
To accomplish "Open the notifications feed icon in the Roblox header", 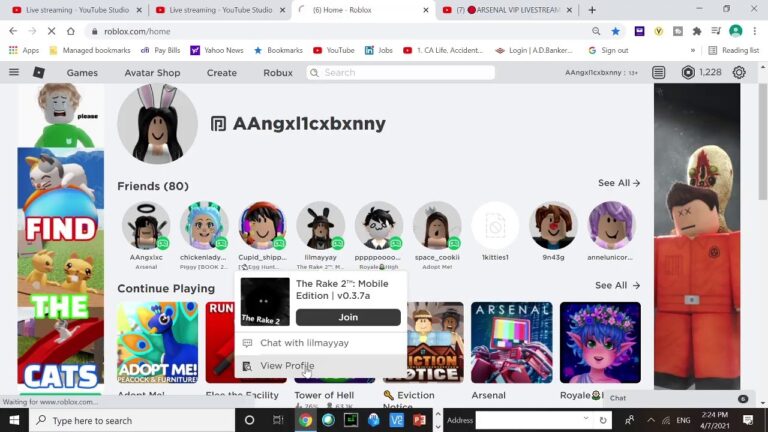I will (658, 72).
